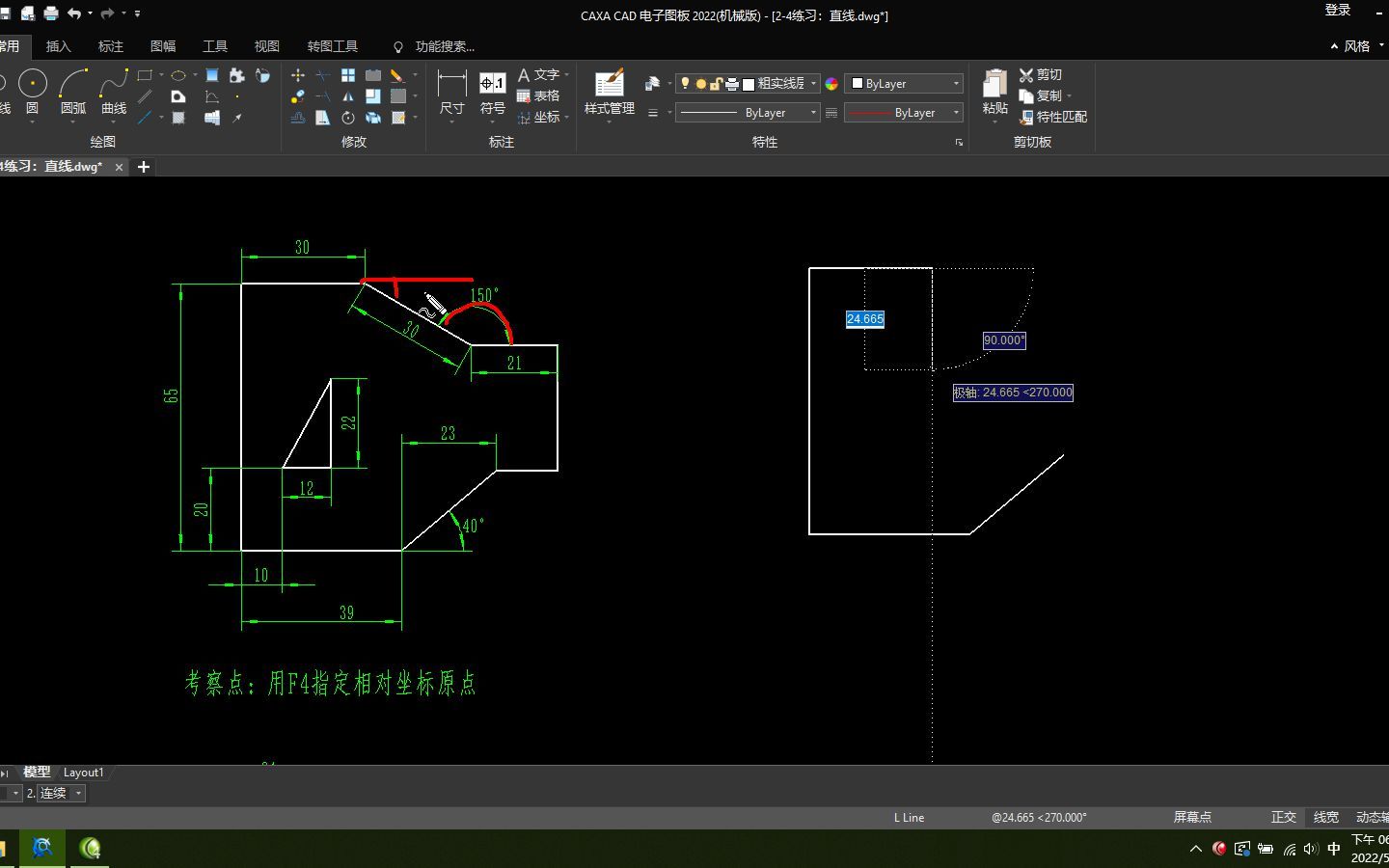The width and height of the screenshot is (1389, 868).
Task: Click the Copy (复制) button
Action: pyautogui.click(x=1041, y=96)
